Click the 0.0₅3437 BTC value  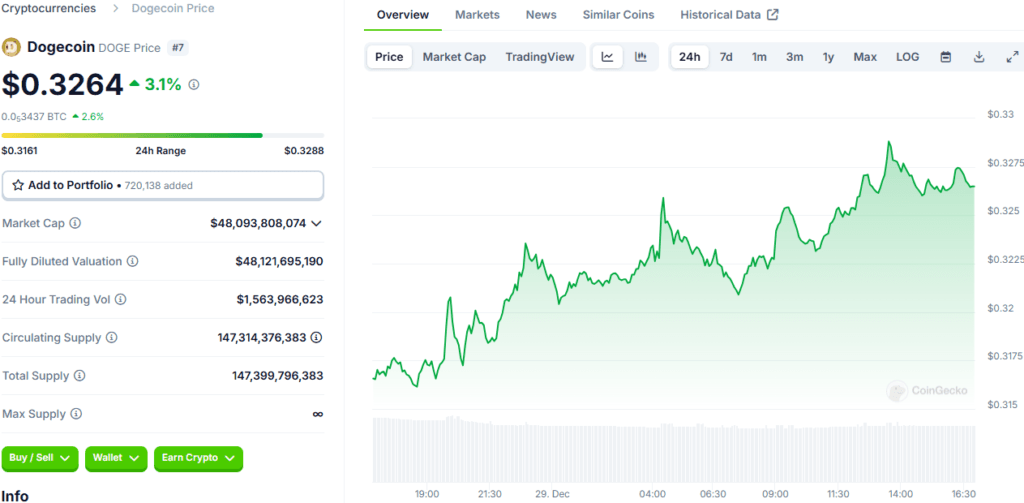coord(34,116)
